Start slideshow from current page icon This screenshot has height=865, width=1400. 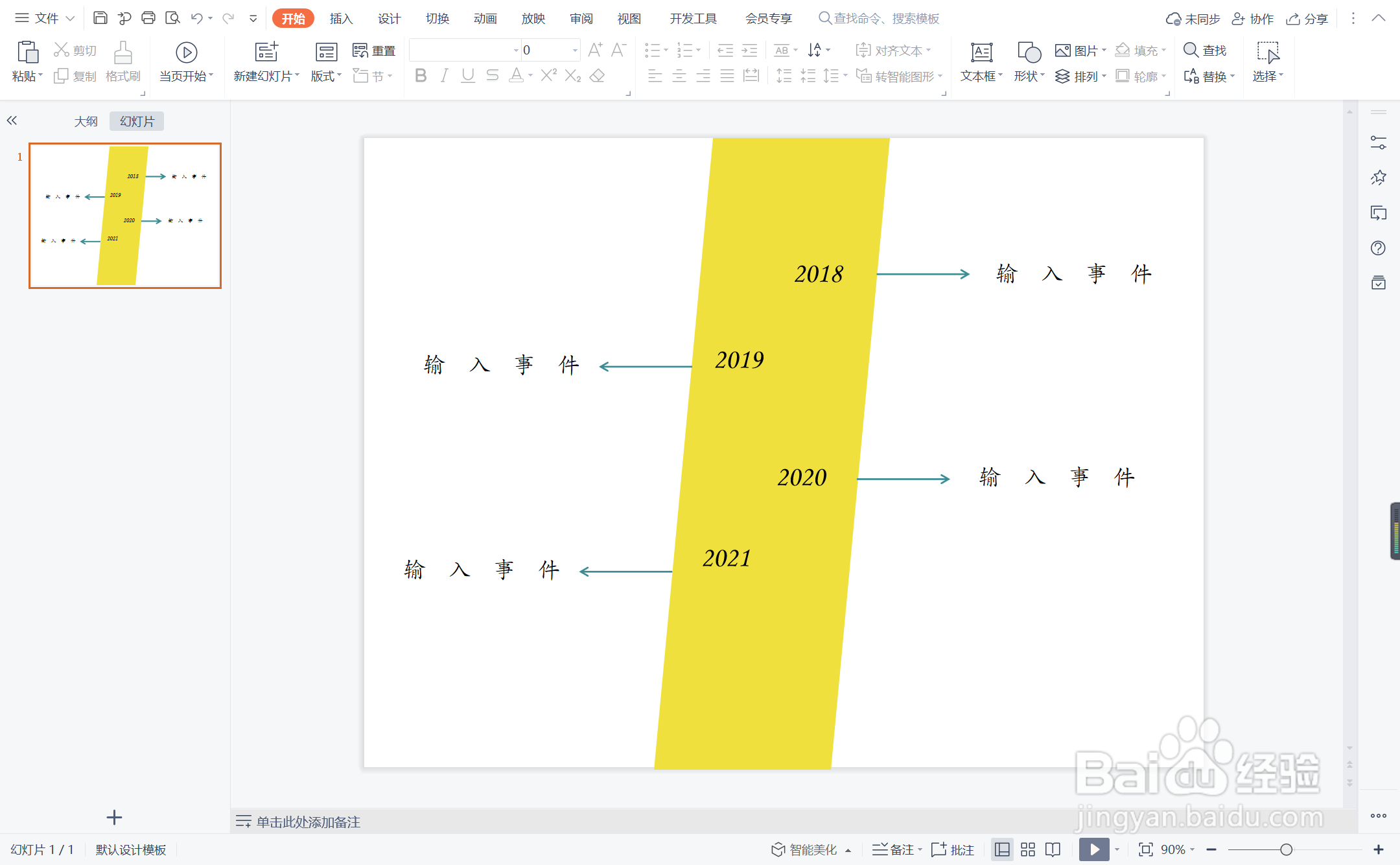[x=186, y=52]
